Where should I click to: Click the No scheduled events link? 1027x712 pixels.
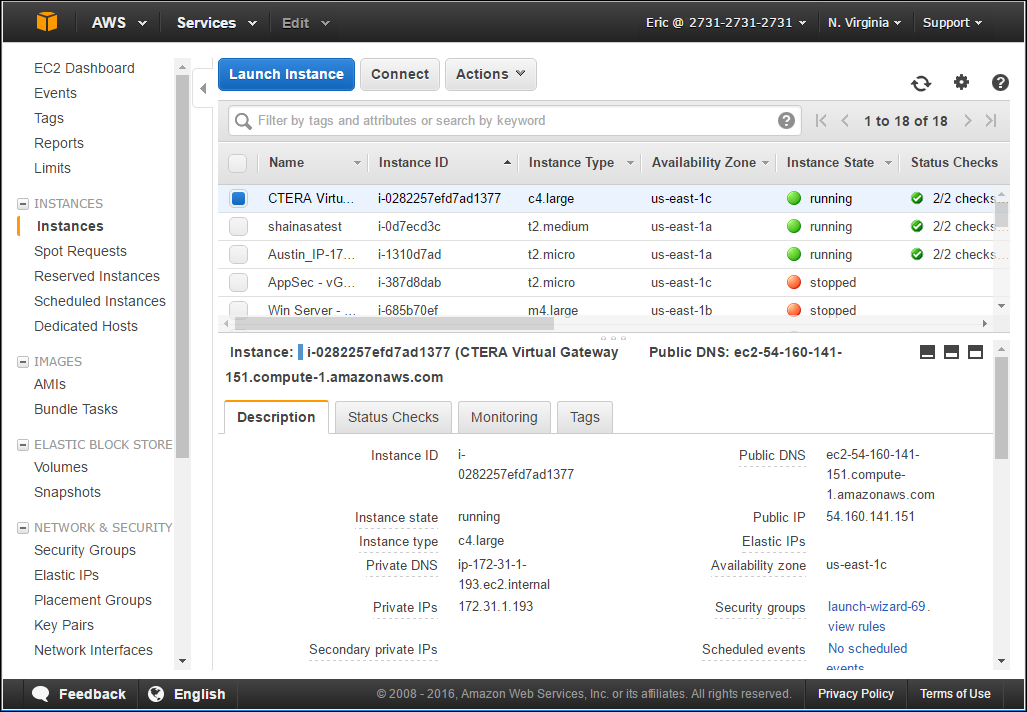tap(867, 657)
